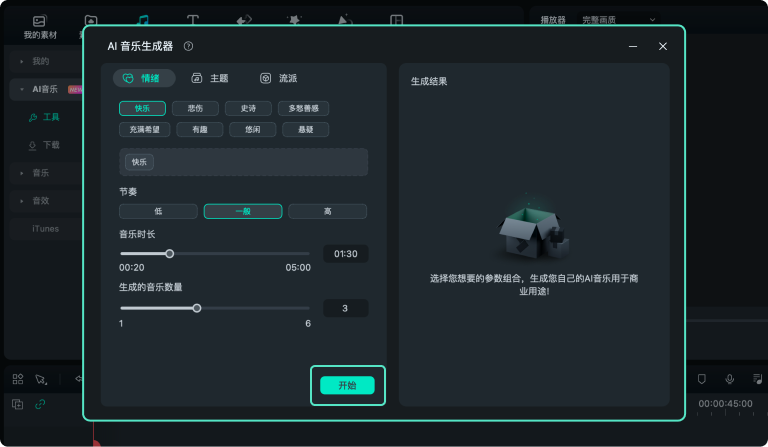The width and height of the screenshot is (768, 447).
Task: Select the 悲伤 mood option
Action: pyautogui.click(x=195, y=108)
